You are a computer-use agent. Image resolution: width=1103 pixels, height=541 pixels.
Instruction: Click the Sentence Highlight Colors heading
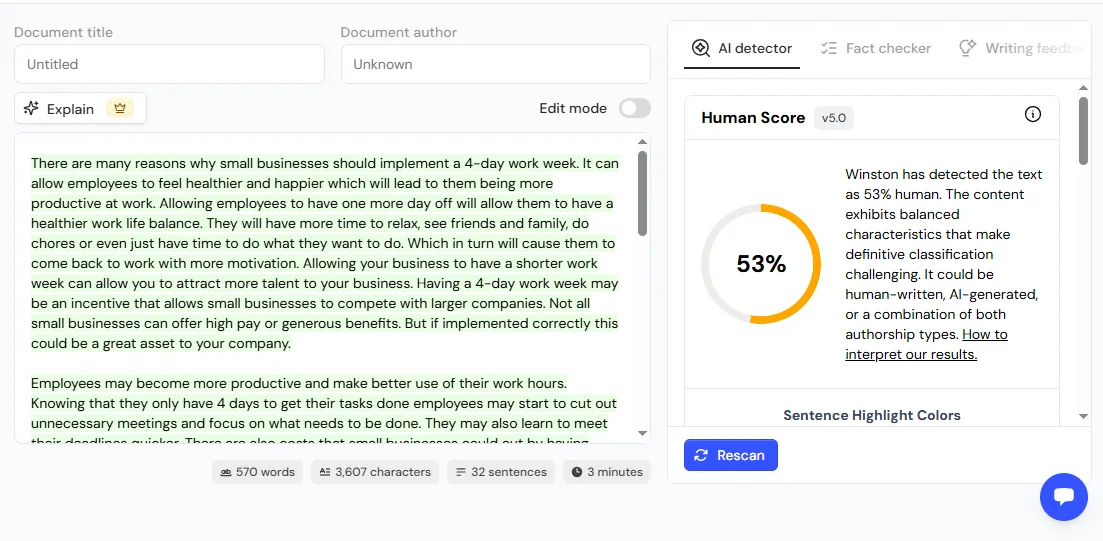coord(872,415)
